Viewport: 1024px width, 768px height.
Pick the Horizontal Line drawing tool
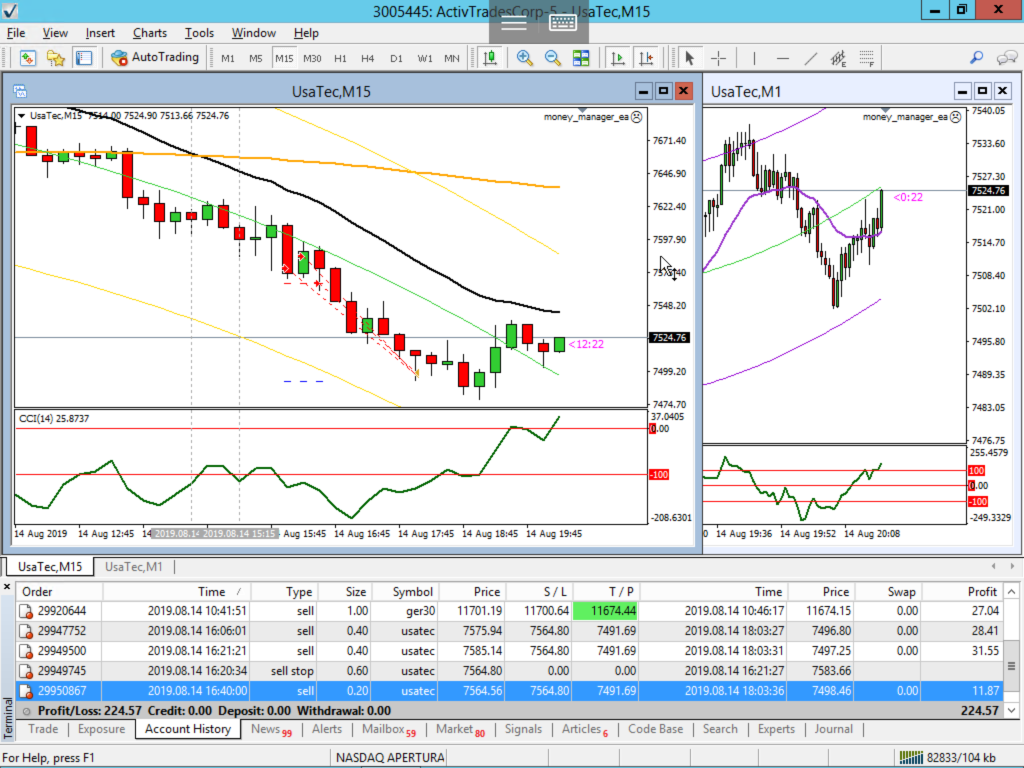(782, 58)
